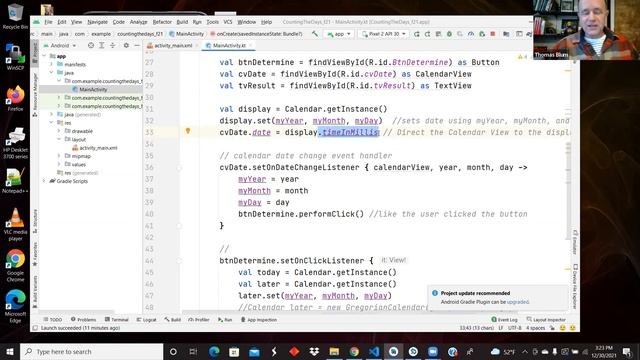Open Build Variants side panel
Image resolution: width=640 pixels, height=360 pixels.
click(35, 291)
